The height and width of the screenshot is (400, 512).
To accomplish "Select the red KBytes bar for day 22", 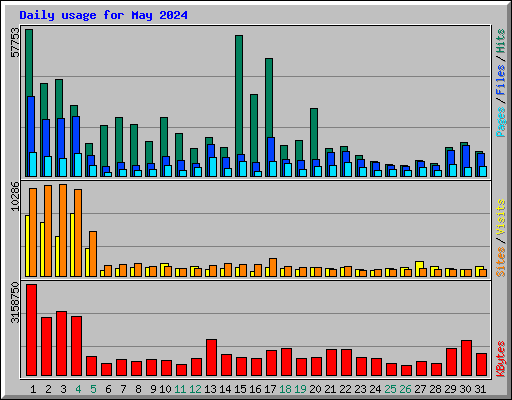I will pyautogui.click(x=347, y=363).
